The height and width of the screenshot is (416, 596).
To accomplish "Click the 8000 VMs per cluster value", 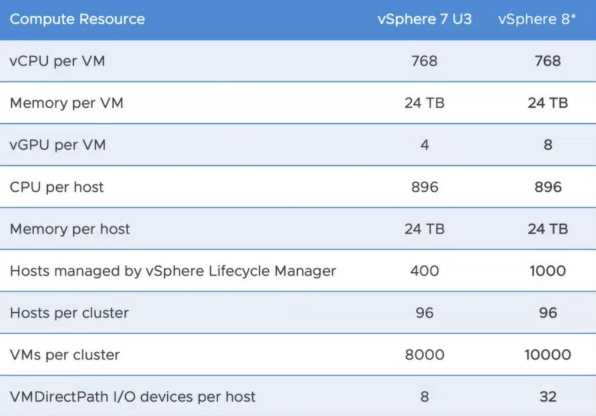I will 425,355.
